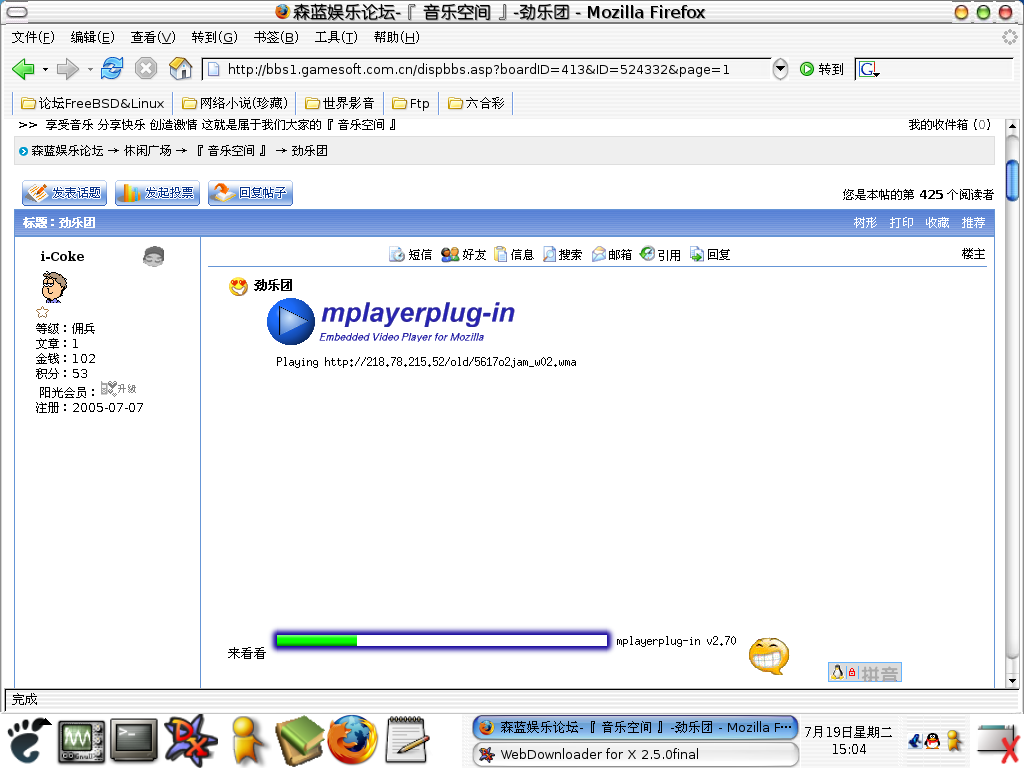The width and height of the screenshot is (1024, 768).
Task: Open the 编辑(E) menu
Action: point(92,37)
